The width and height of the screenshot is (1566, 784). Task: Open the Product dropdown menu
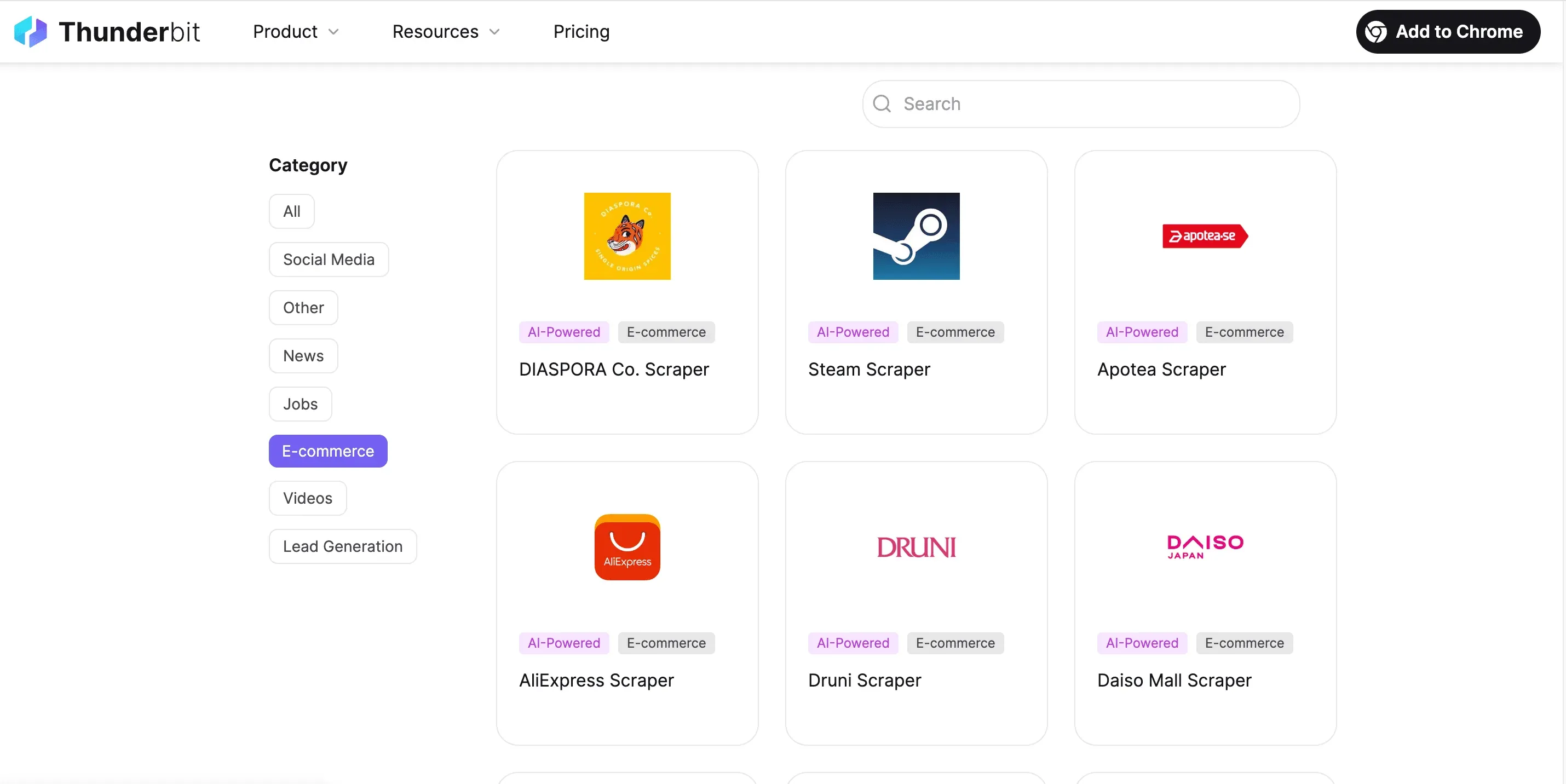[x=296, y=32]
